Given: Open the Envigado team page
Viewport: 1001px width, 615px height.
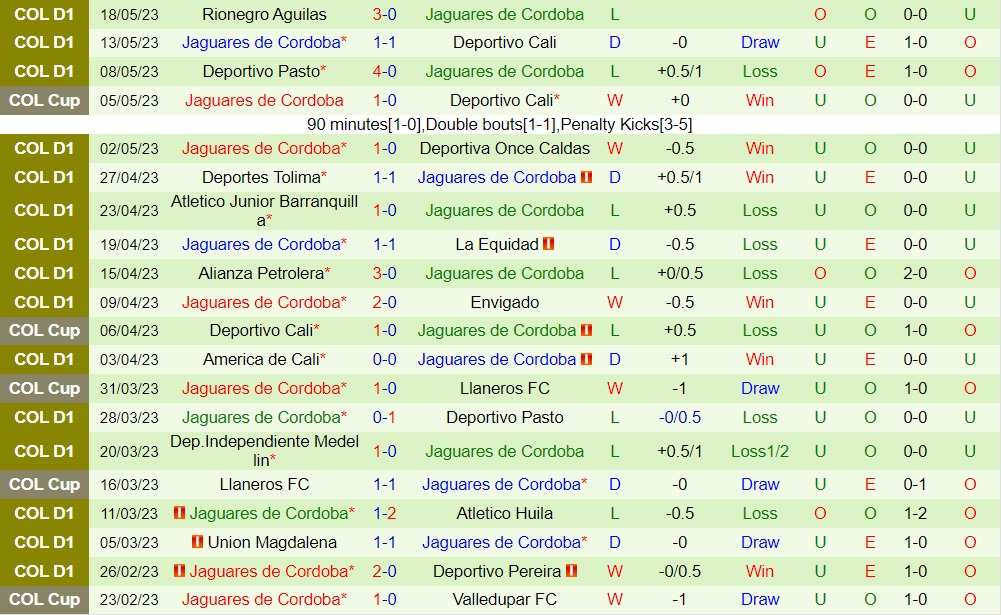Looking at the screenshot, I should click(x=505, y=302).
